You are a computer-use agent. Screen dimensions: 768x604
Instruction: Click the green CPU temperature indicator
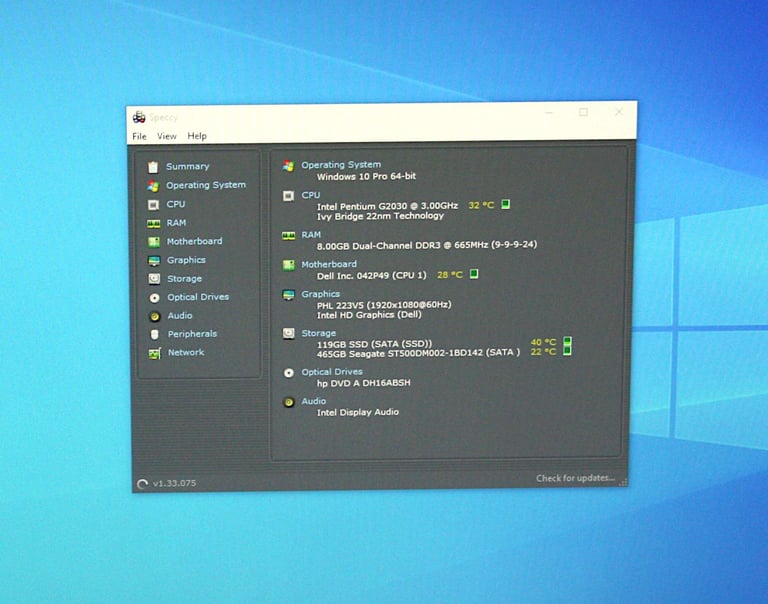tap(505, 204)
